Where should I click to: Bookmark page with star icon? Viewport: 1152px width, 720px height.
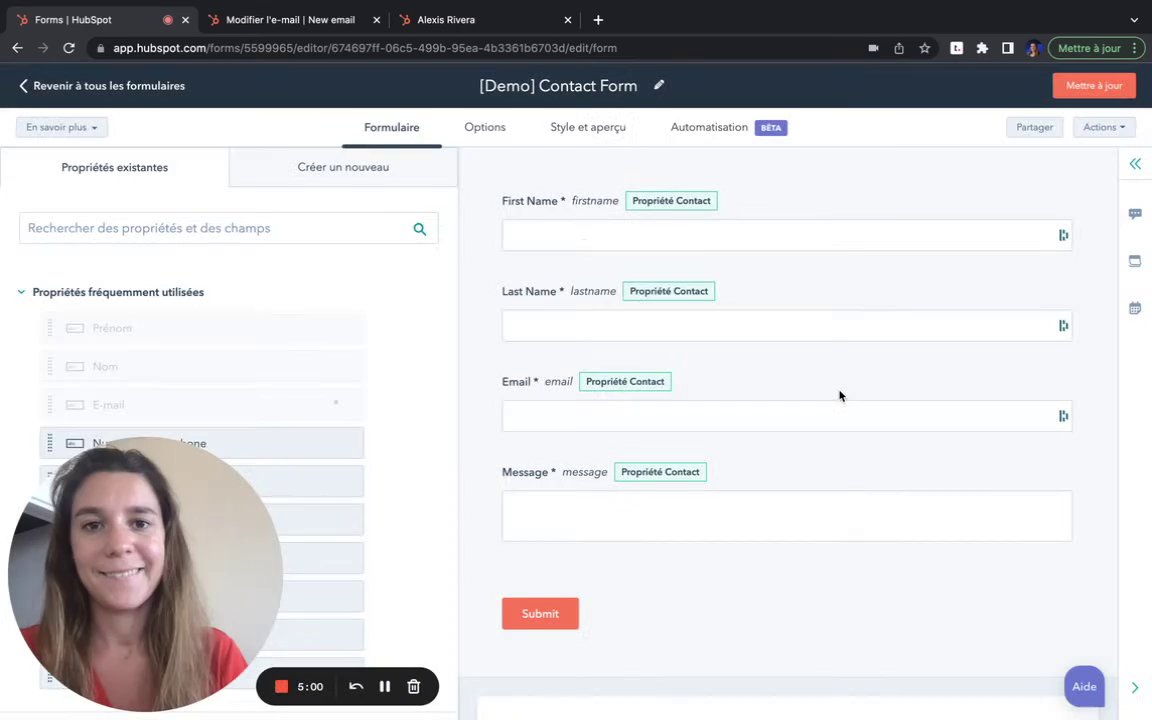924,48
